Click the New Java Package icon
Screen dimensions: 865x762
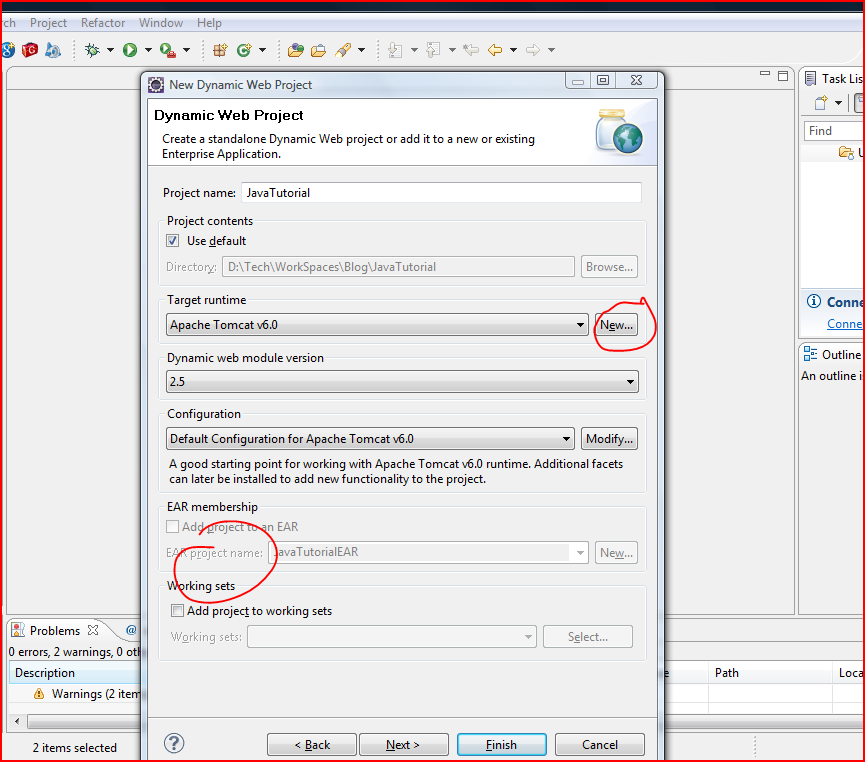pos(220,50)
